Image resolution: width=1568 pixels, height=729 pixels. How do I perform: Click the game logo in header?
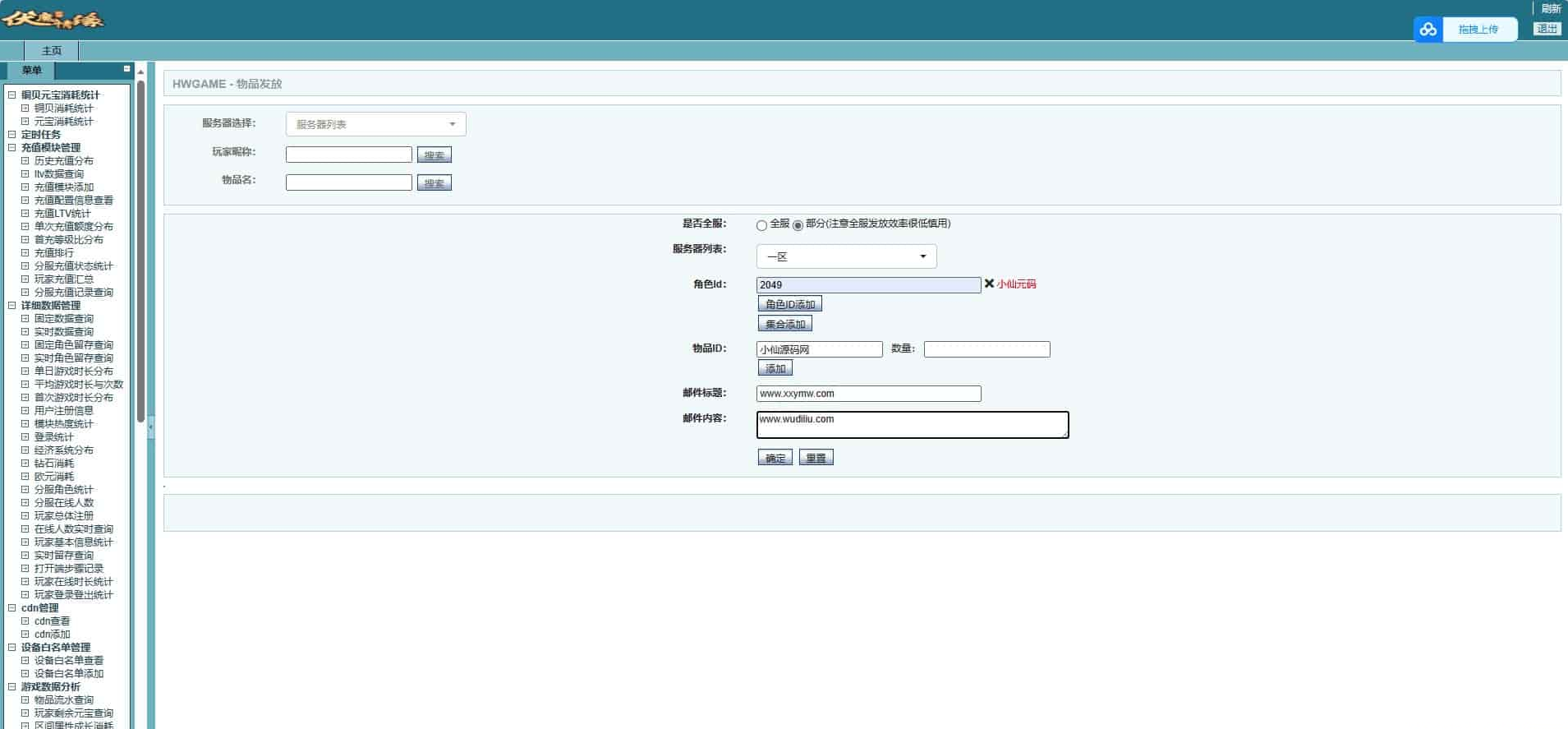click(x=53, y=20)
